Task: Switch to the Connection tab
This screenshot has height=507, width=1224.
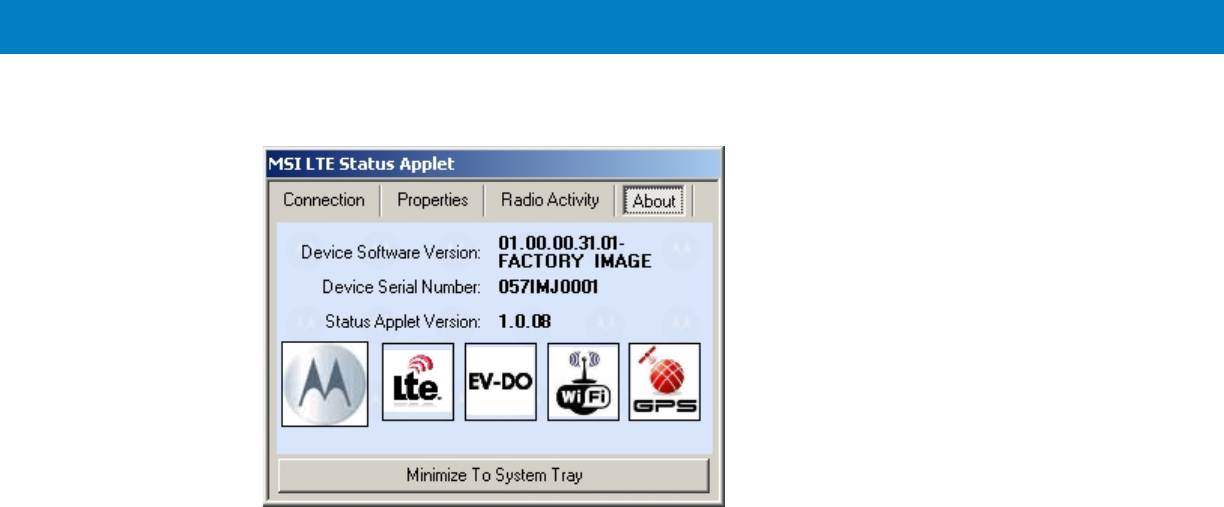Action: (323, 199)
